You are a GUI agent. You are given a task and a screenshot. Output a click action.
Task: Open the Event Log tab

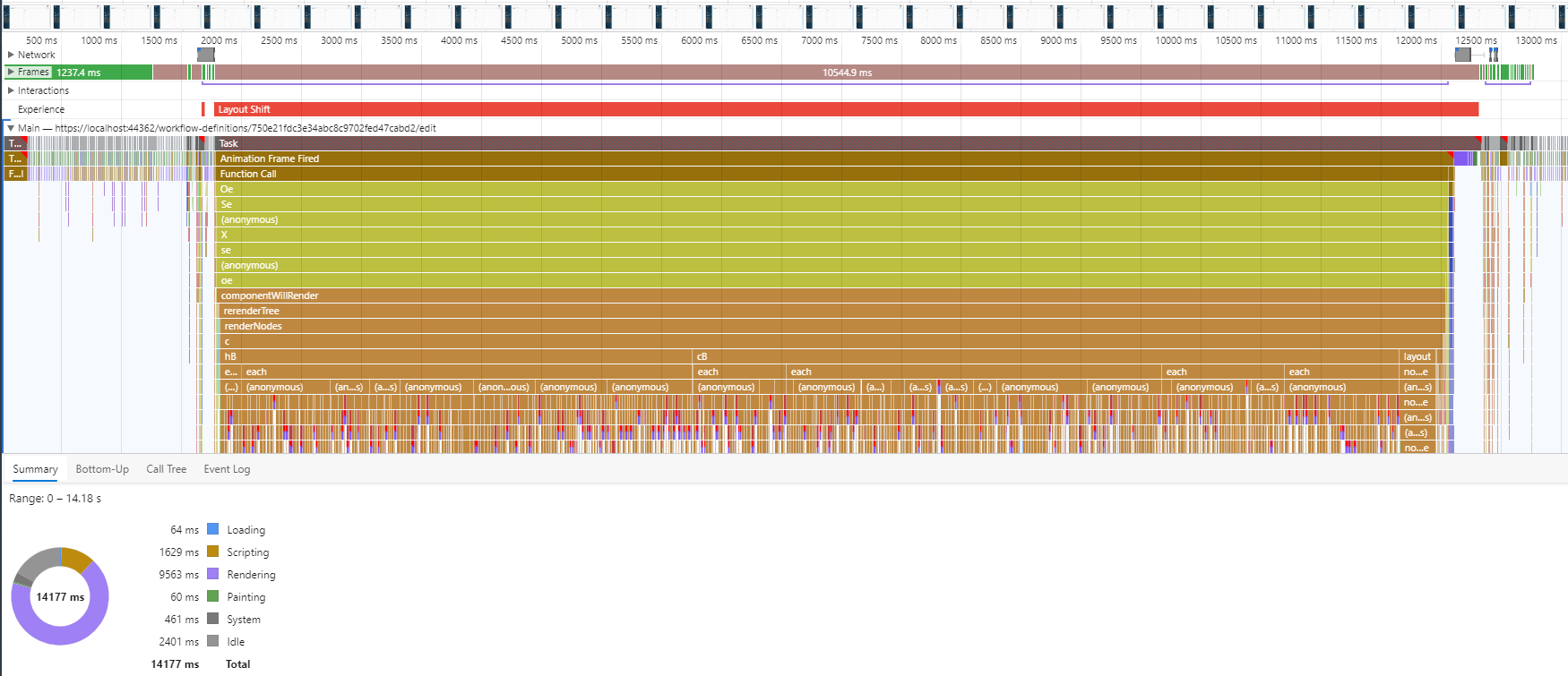coord(227,469)
